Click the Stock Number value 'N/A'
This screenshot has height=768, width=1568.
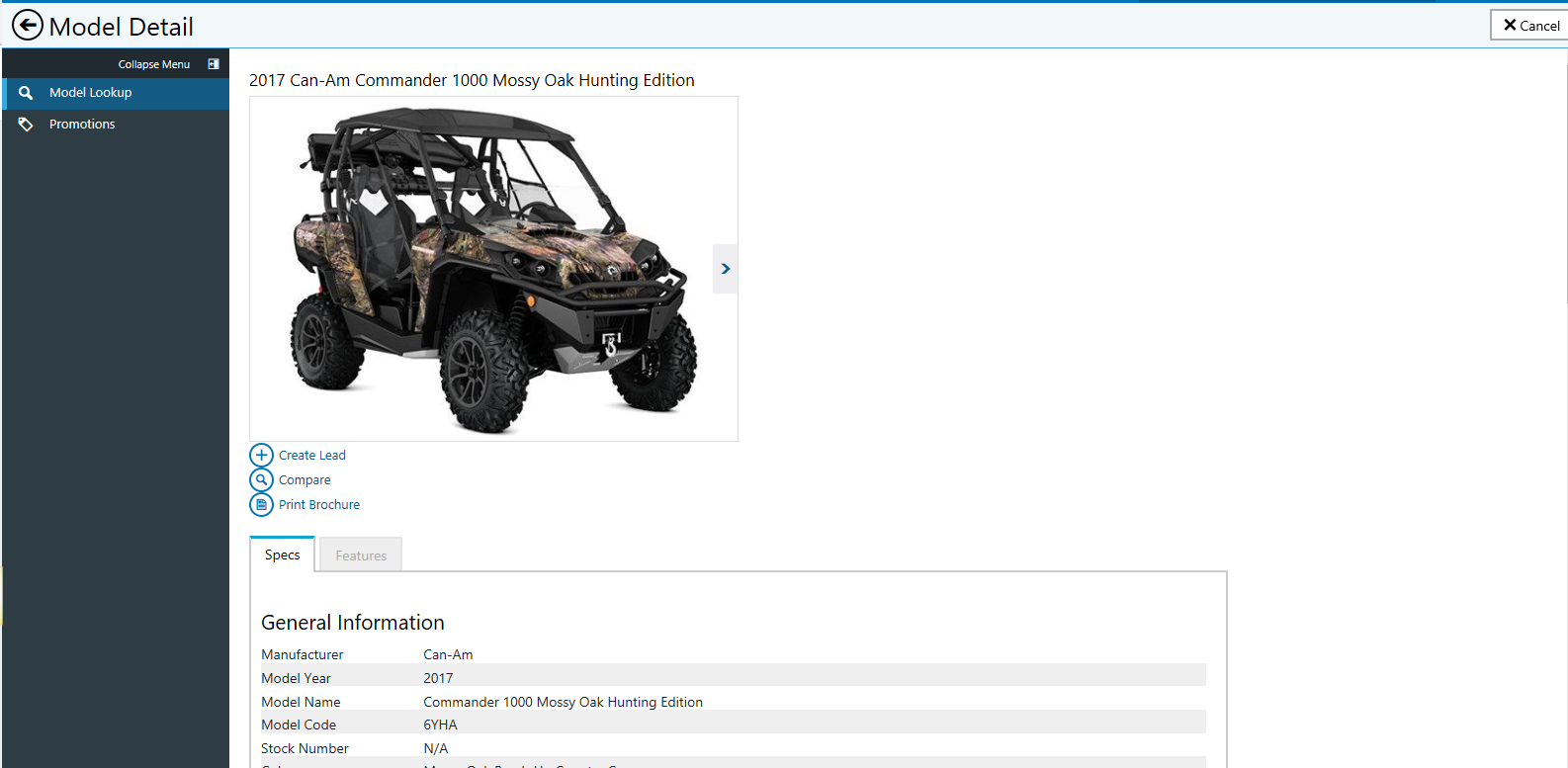(436, 748)
